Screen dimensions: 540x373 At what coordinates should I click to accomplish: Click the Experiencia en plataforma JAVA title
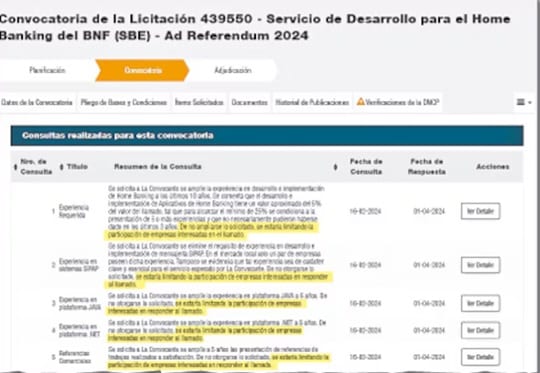pyautogui.click(x=80, y=303)
